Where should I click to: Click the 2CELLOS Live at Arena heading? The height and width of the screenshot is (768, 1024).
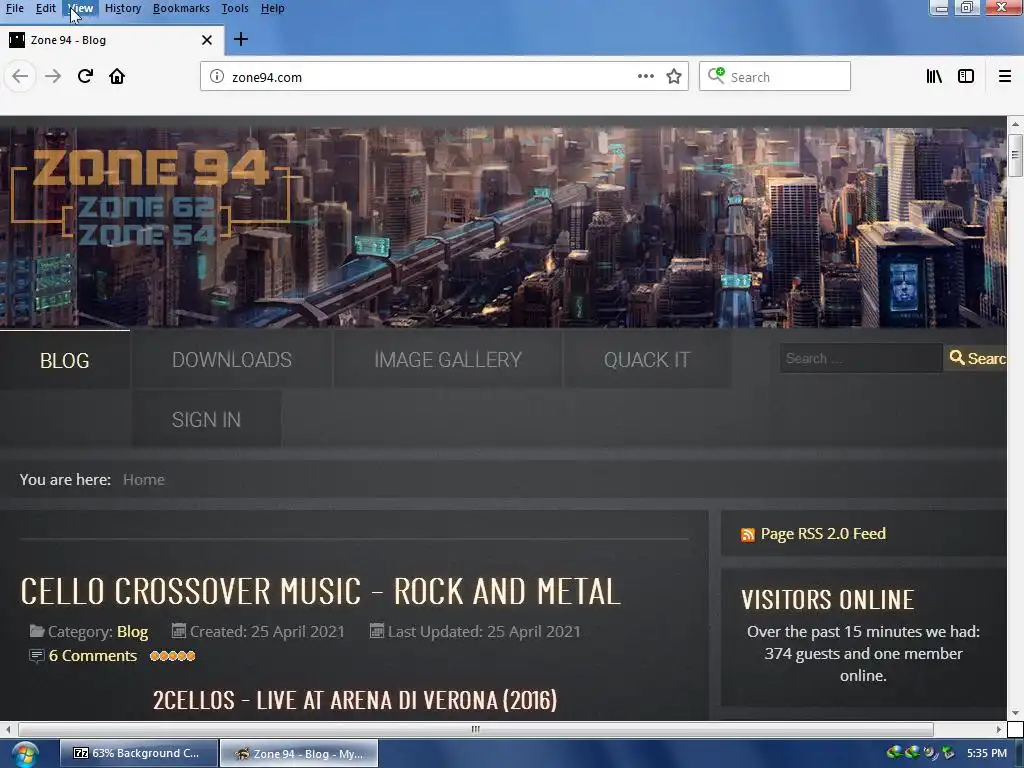[355, 700]
